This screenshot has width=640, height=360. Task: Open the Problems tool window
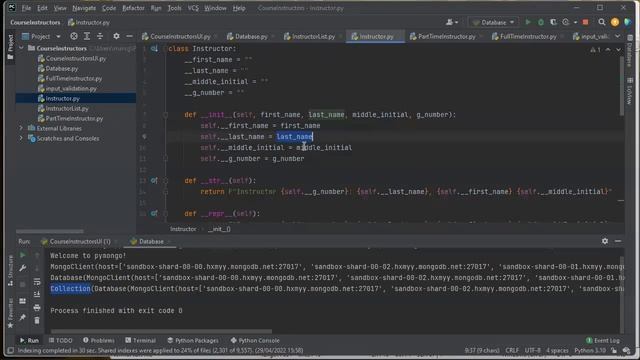coord(98,340)
